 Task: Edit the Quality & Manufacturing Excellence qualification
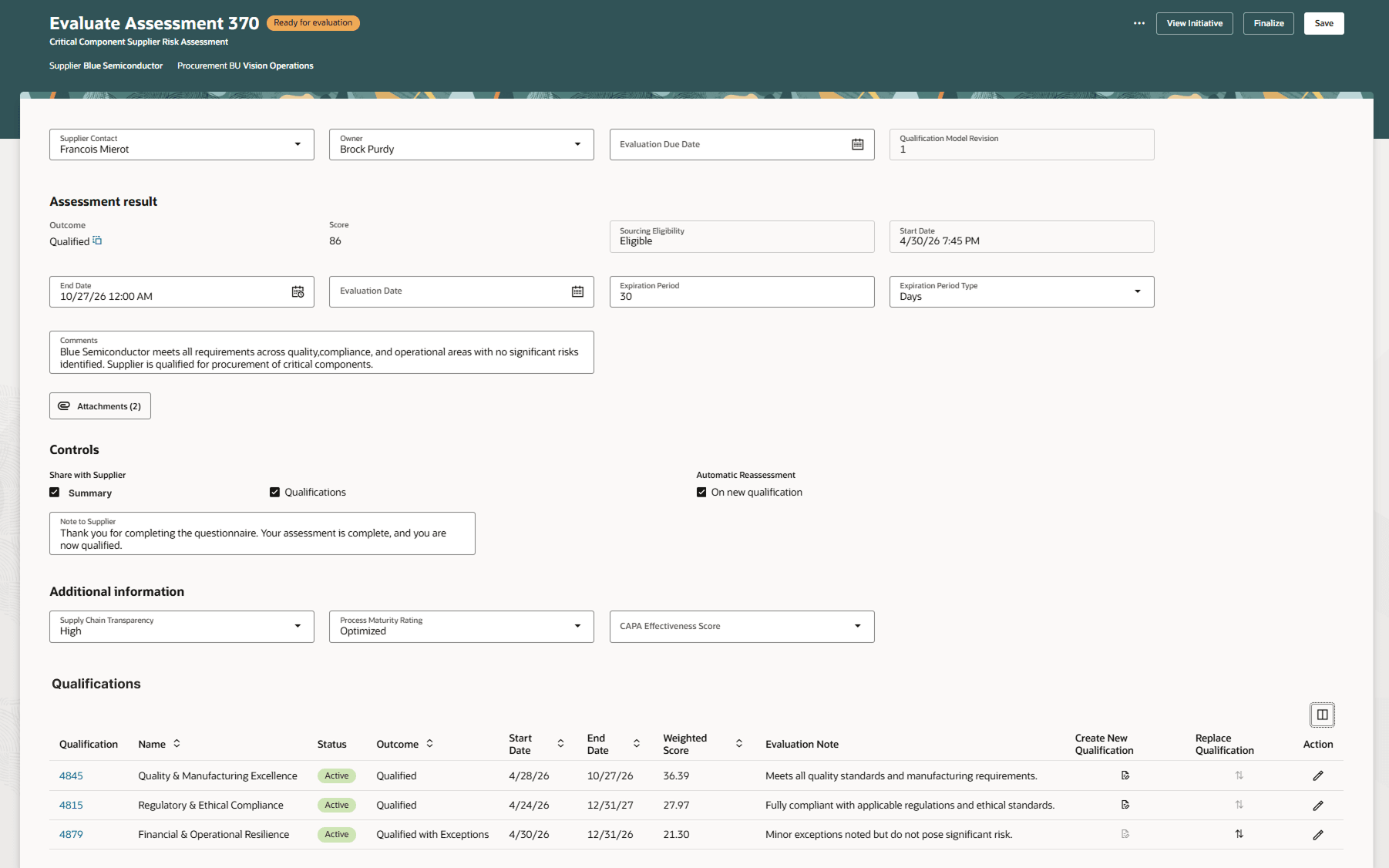(x=1318, y=775)
